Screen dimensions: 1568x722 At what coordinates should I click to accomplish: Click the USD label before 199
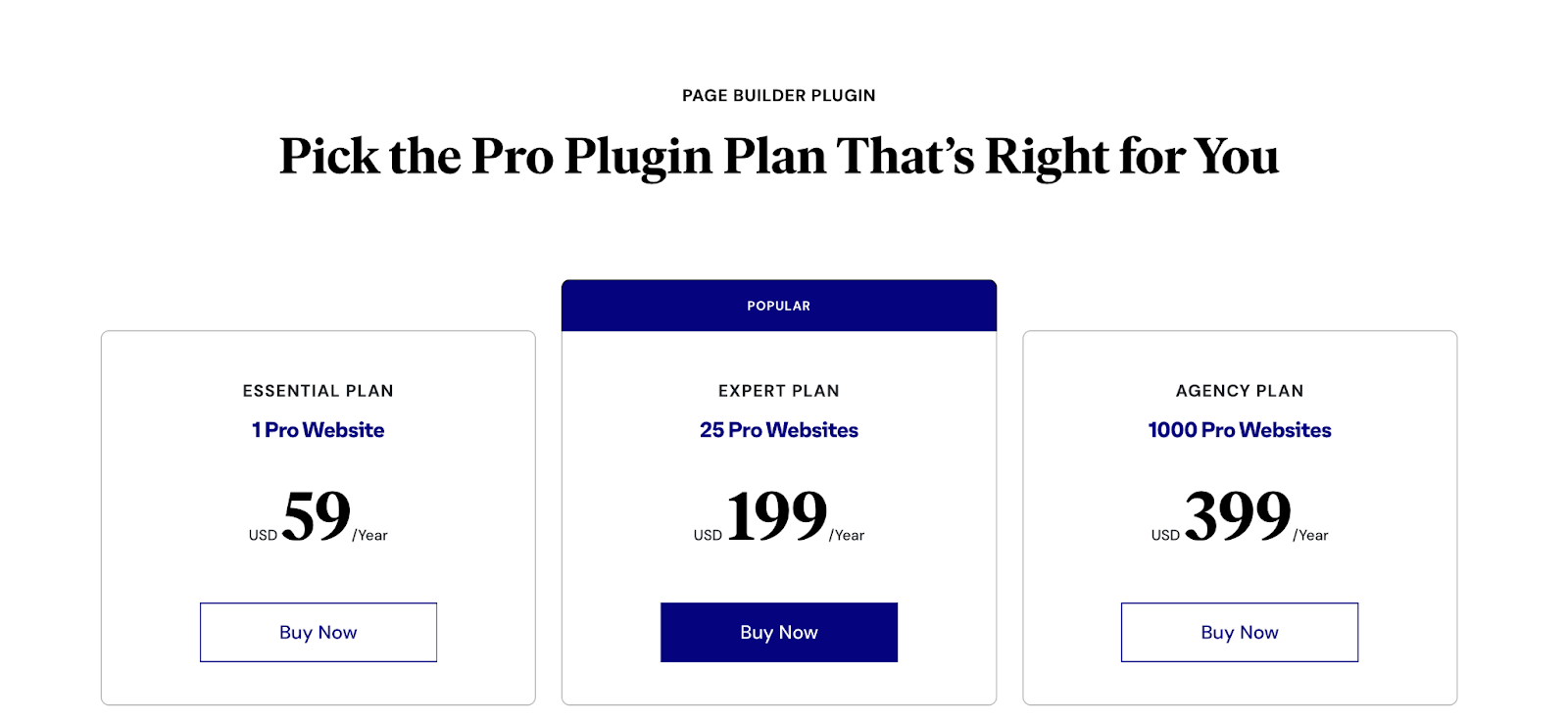[708, 535]
